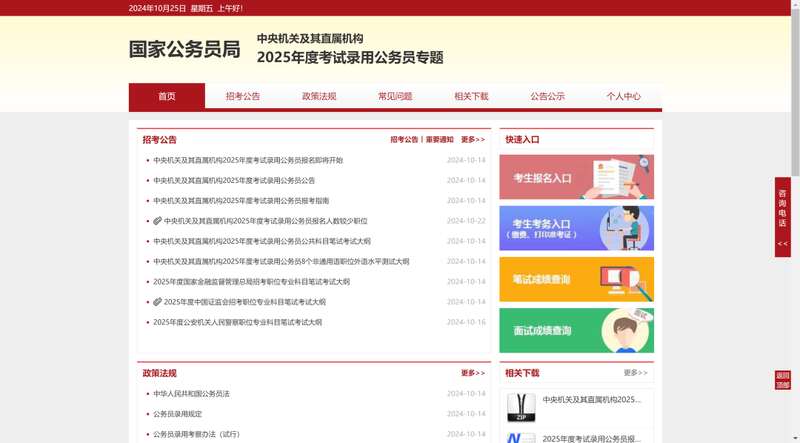Expand 更多 in 政策法规 section

(472, 373)
